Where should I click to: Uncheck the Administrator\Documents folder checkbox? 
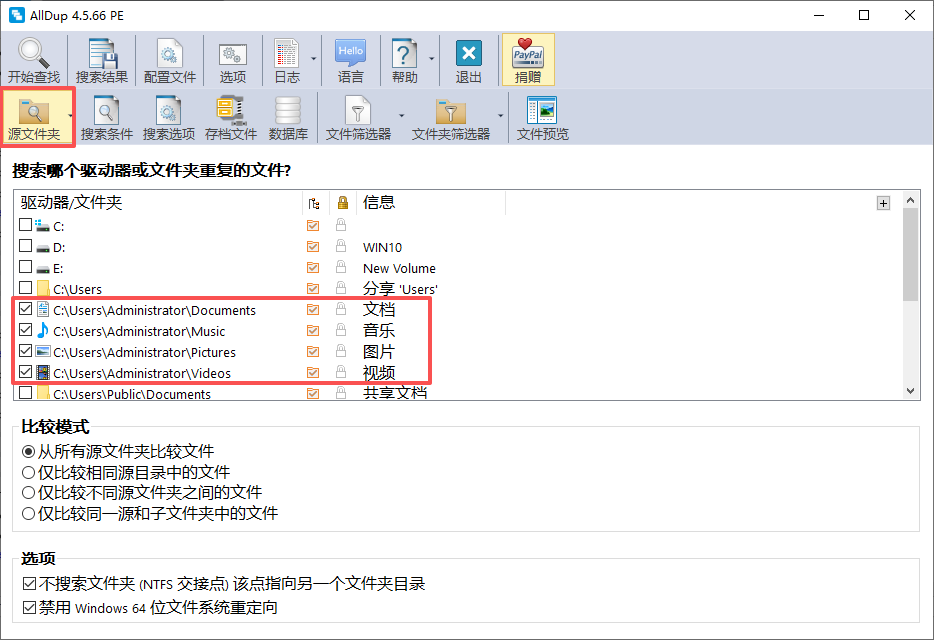click(x=25, y=309)
